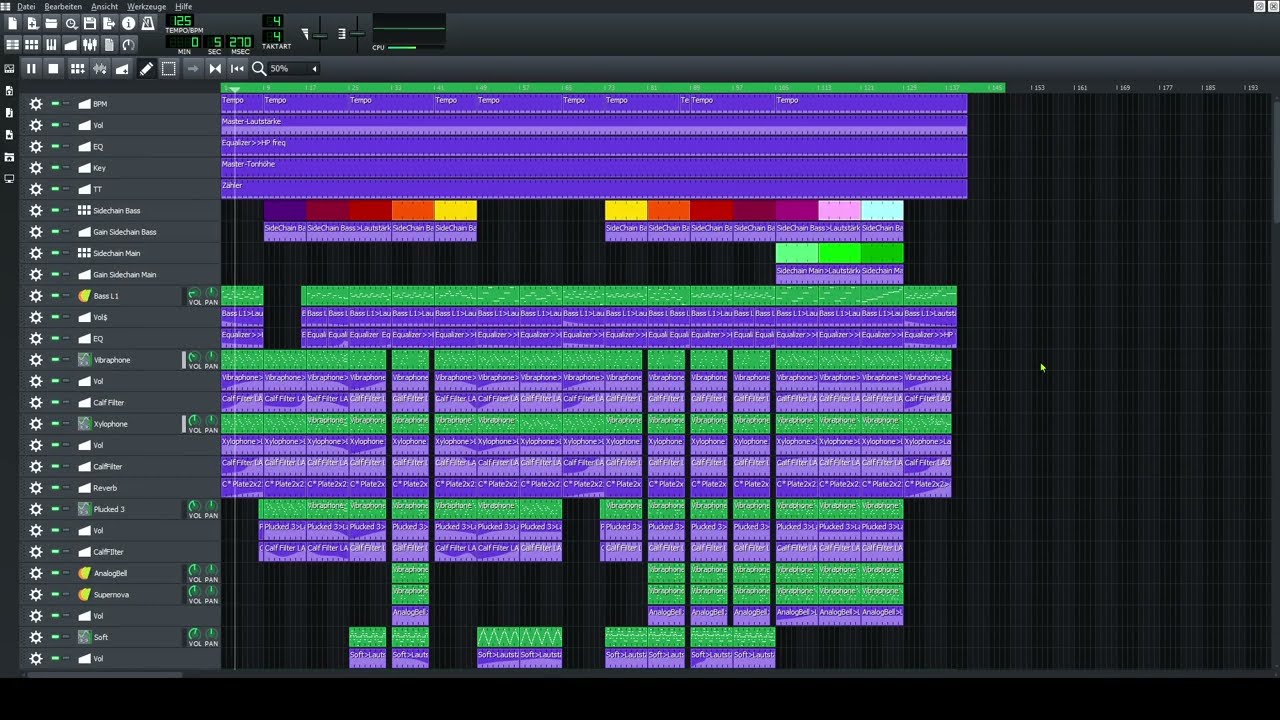Export the project to audio
The height and width of the screenshot is (720, 1280).
pyautogui.click(x=109, y=23)
